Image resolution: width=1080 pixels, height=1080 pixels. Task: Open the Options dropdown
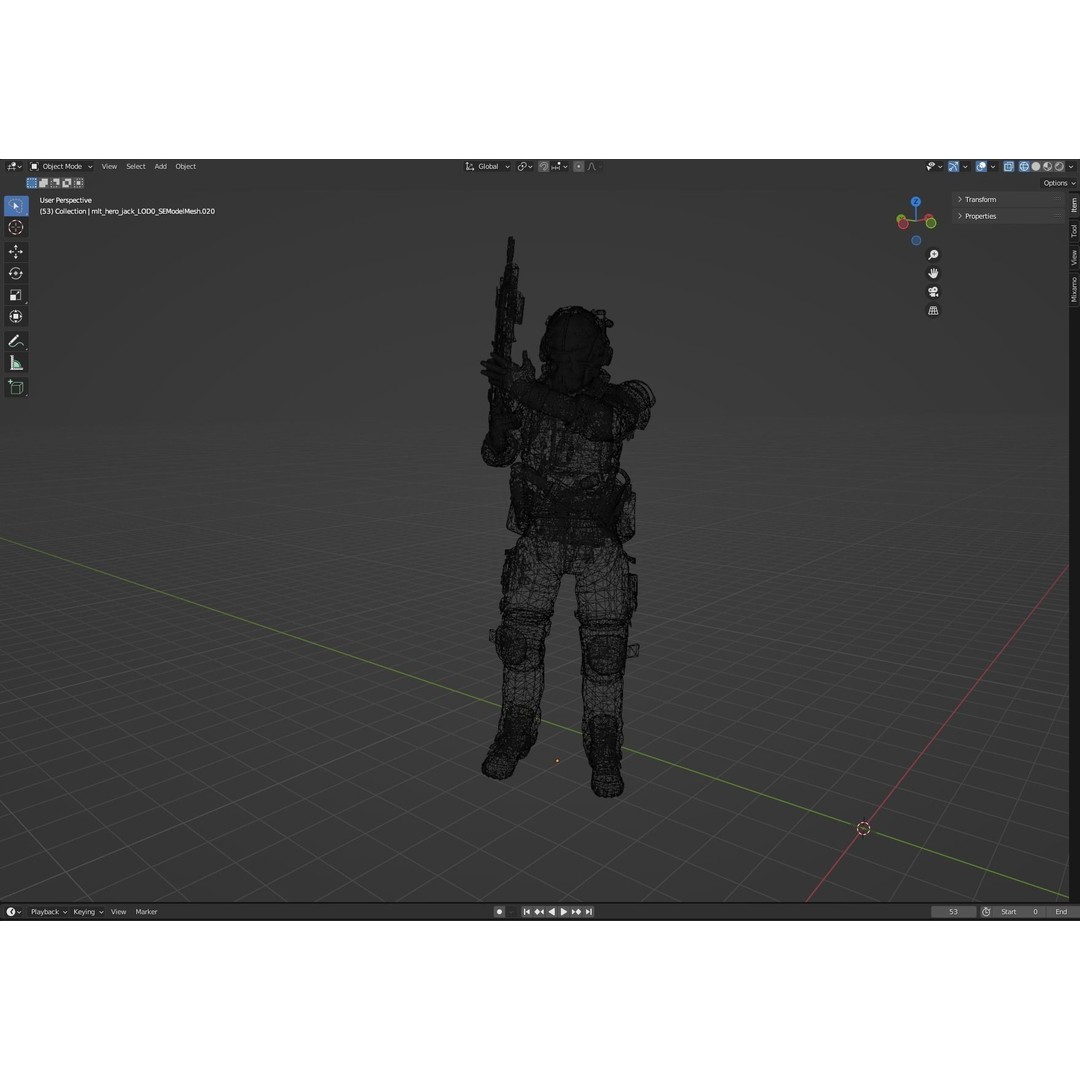point(1059,183)
